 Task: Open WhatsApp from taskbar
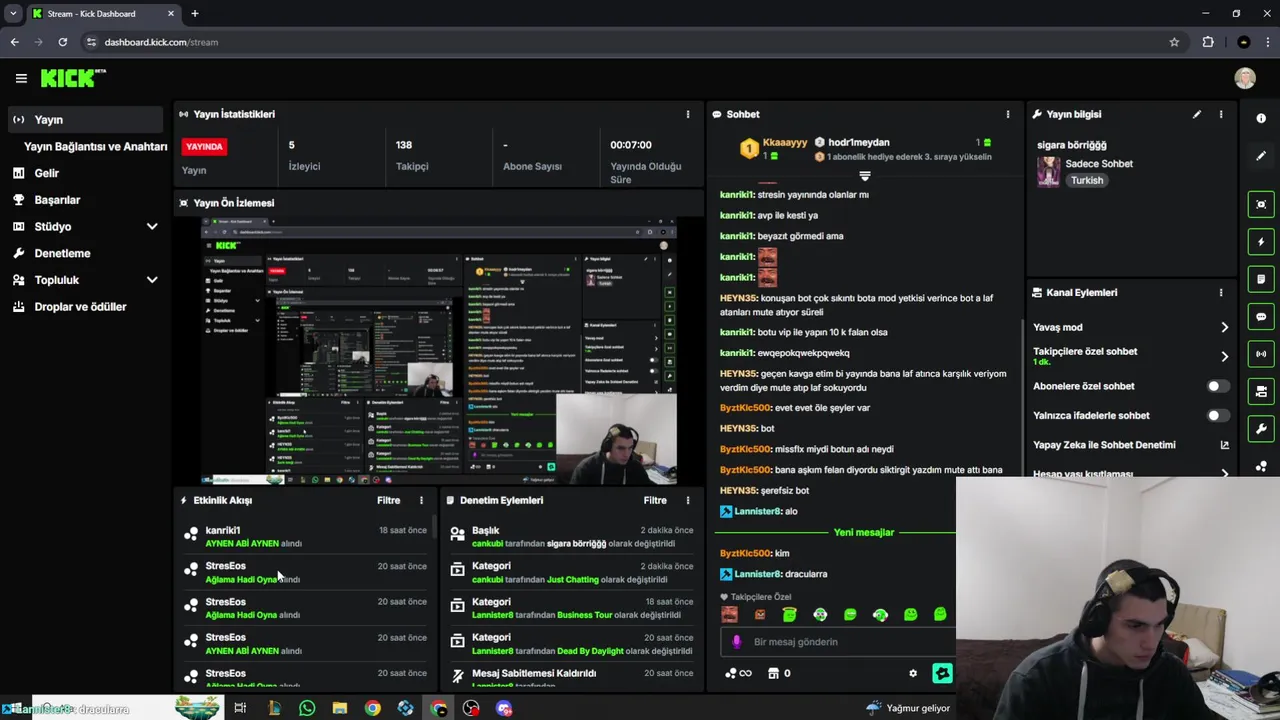click(x=307, y=708)
